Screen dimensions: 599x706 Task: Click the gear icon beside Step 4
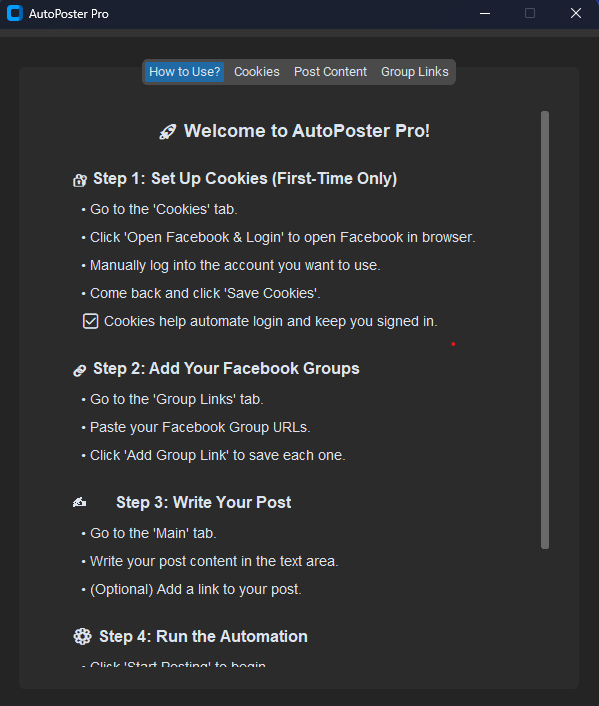[82, 636]
